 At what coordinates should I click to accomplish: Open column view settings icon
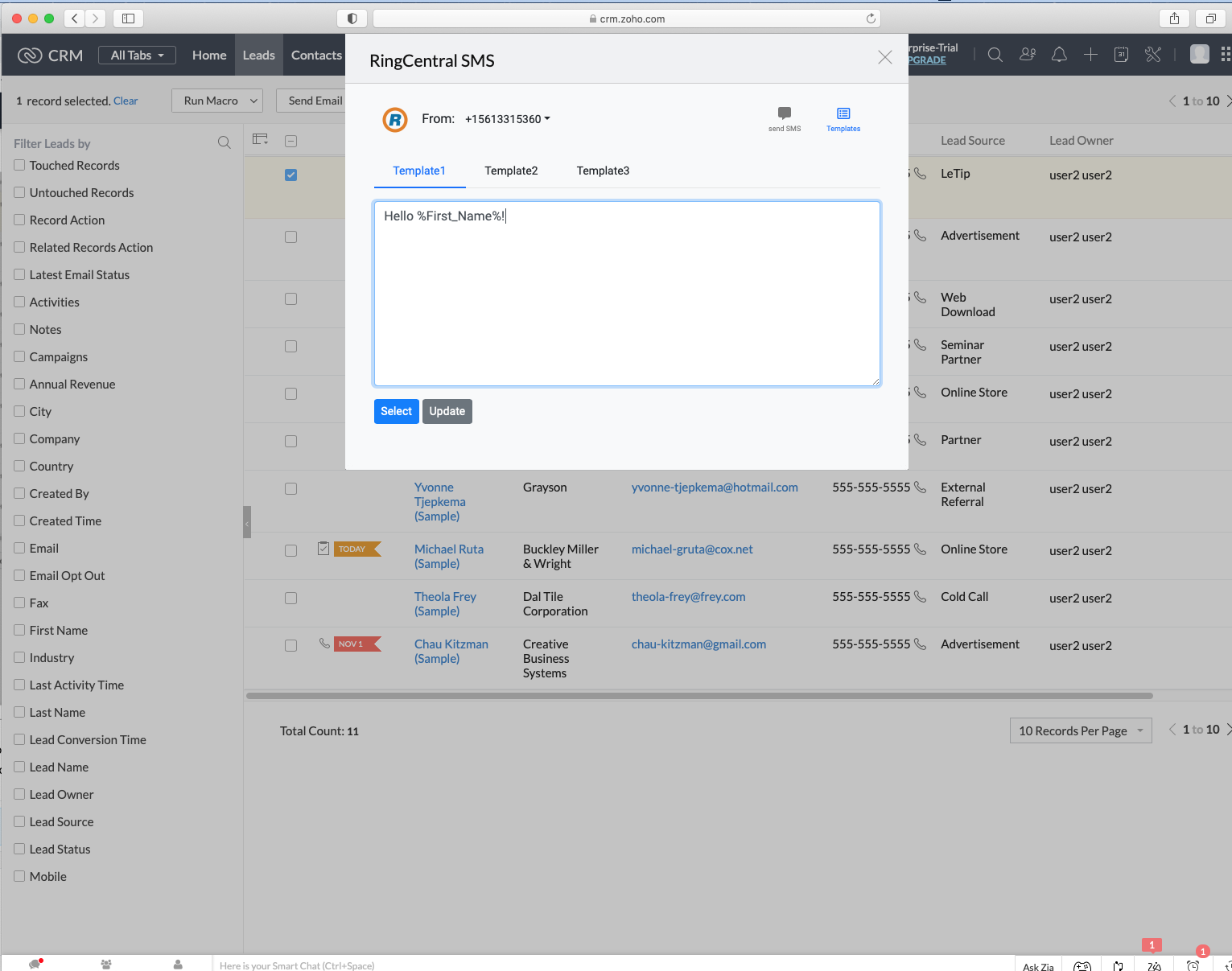click(260, 139)
